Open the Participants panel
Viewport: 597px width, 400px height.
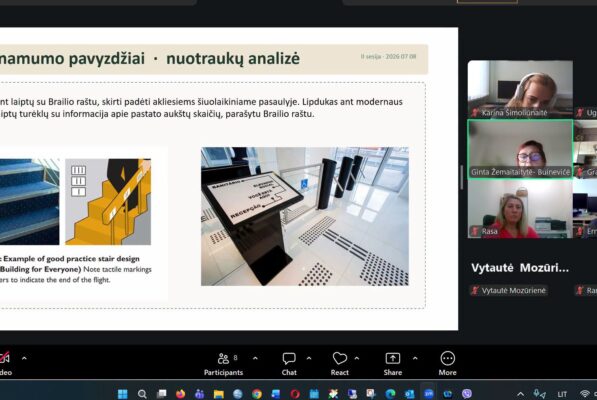click(223, 364)
